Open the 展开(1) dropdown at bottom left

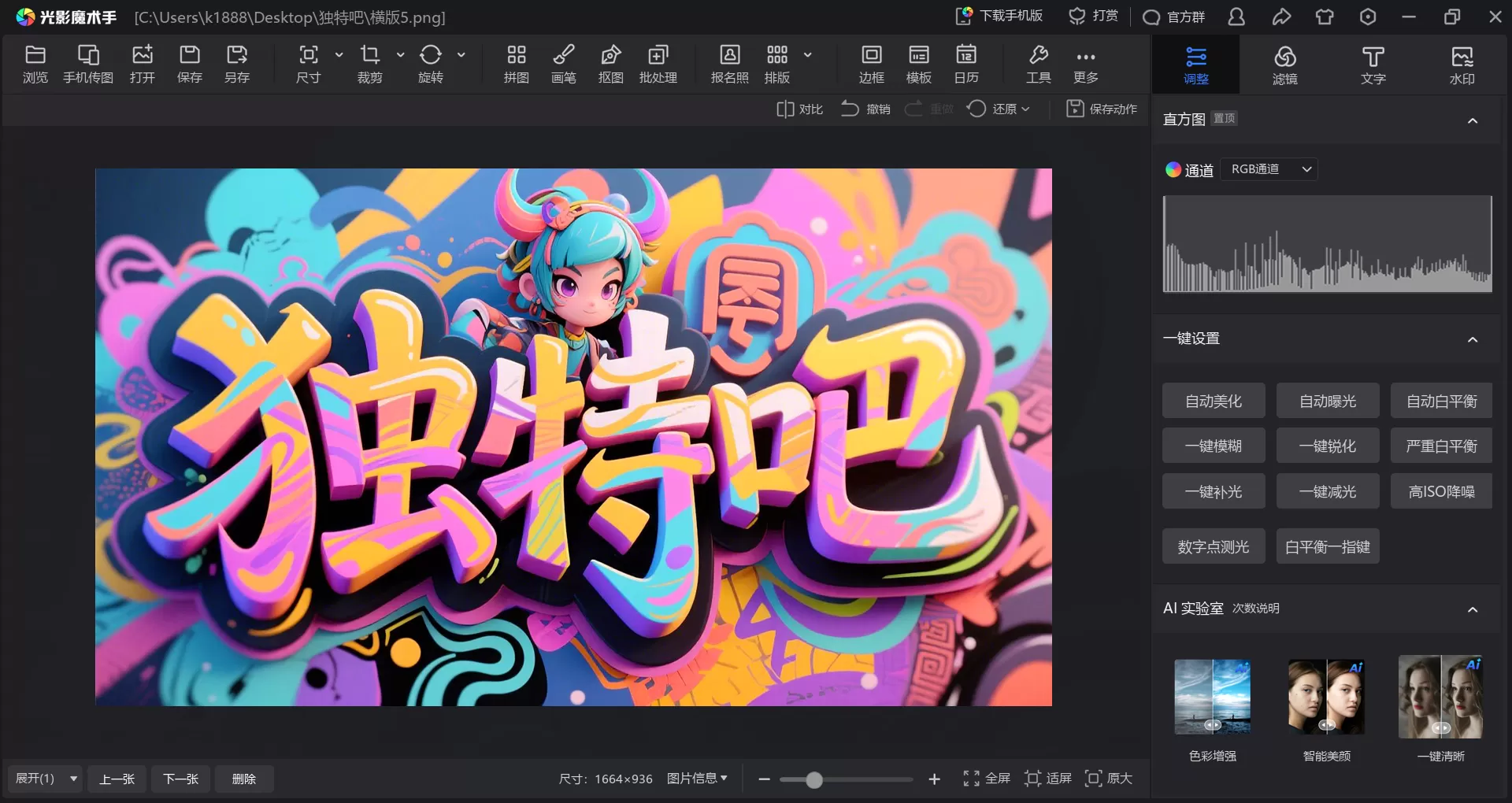pyautogui.click(x=43, y=778)
